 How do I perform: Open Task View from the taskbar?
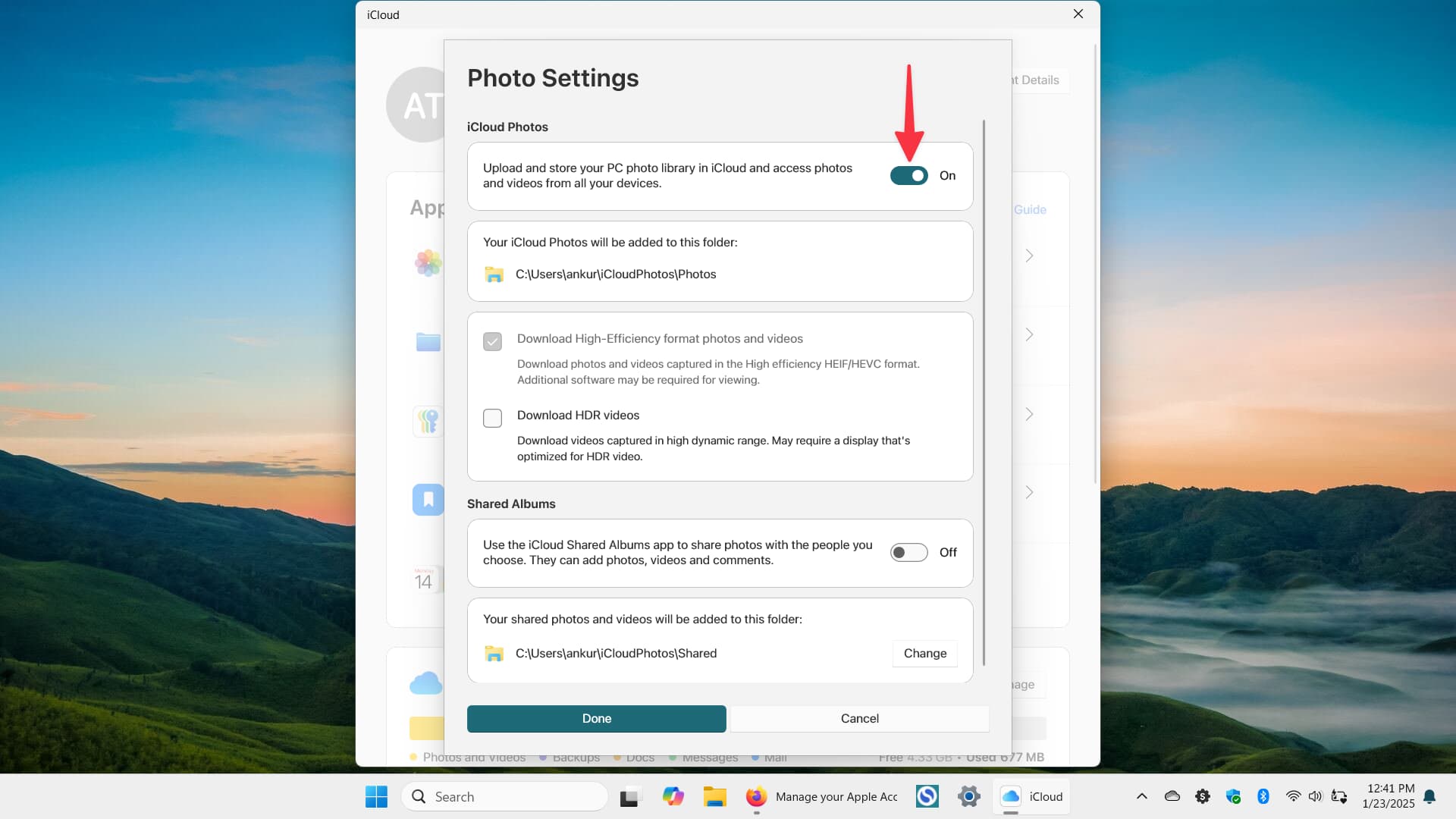(x=629, y=797)
